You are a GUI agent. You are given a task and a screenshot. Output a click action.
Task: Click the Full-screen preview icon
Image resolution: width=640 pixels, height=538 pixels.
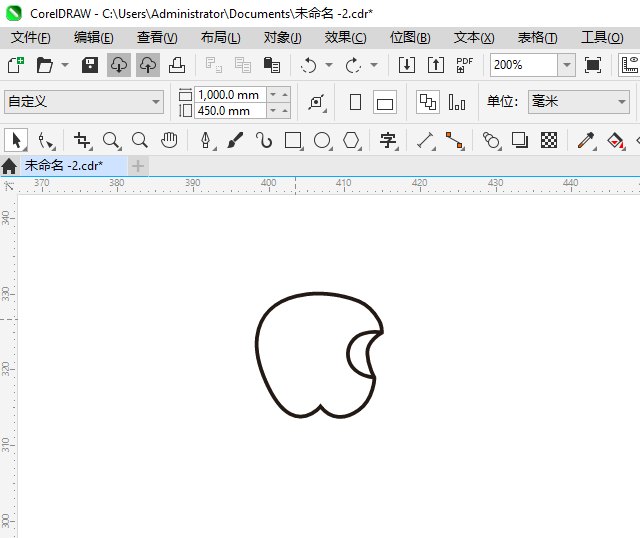click(x=593, y=65)
